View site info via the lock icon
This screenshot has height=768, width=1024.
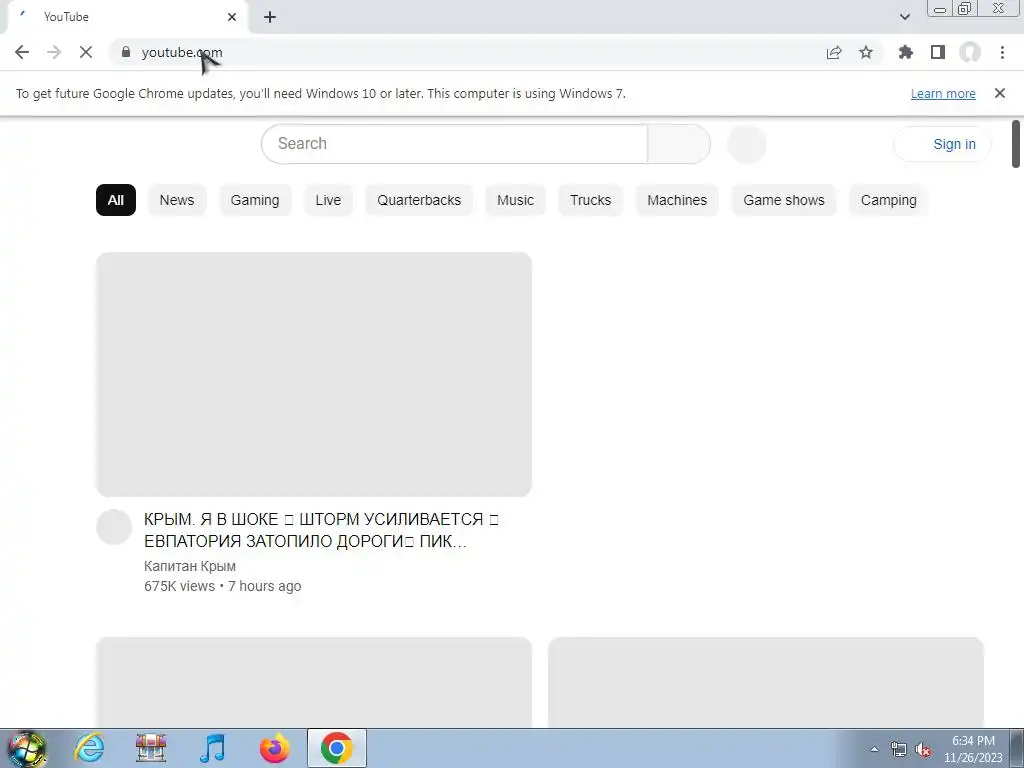tap(126, 52)
